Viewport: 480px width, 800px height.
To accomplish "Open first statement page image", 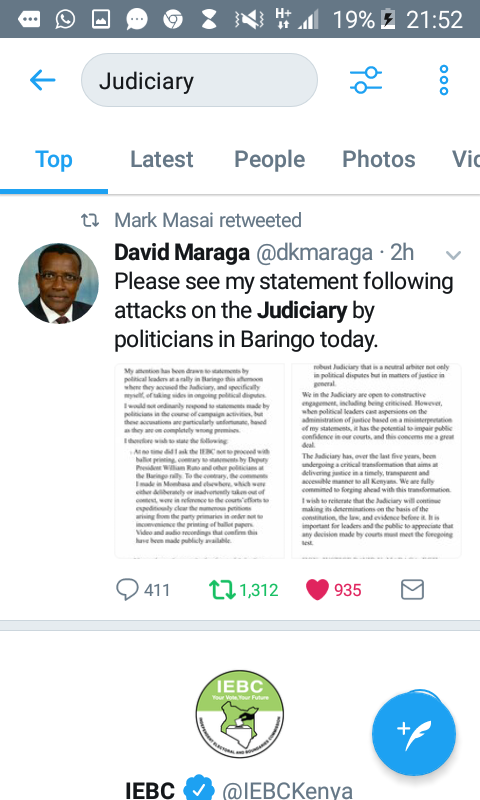I will point(199,461).
